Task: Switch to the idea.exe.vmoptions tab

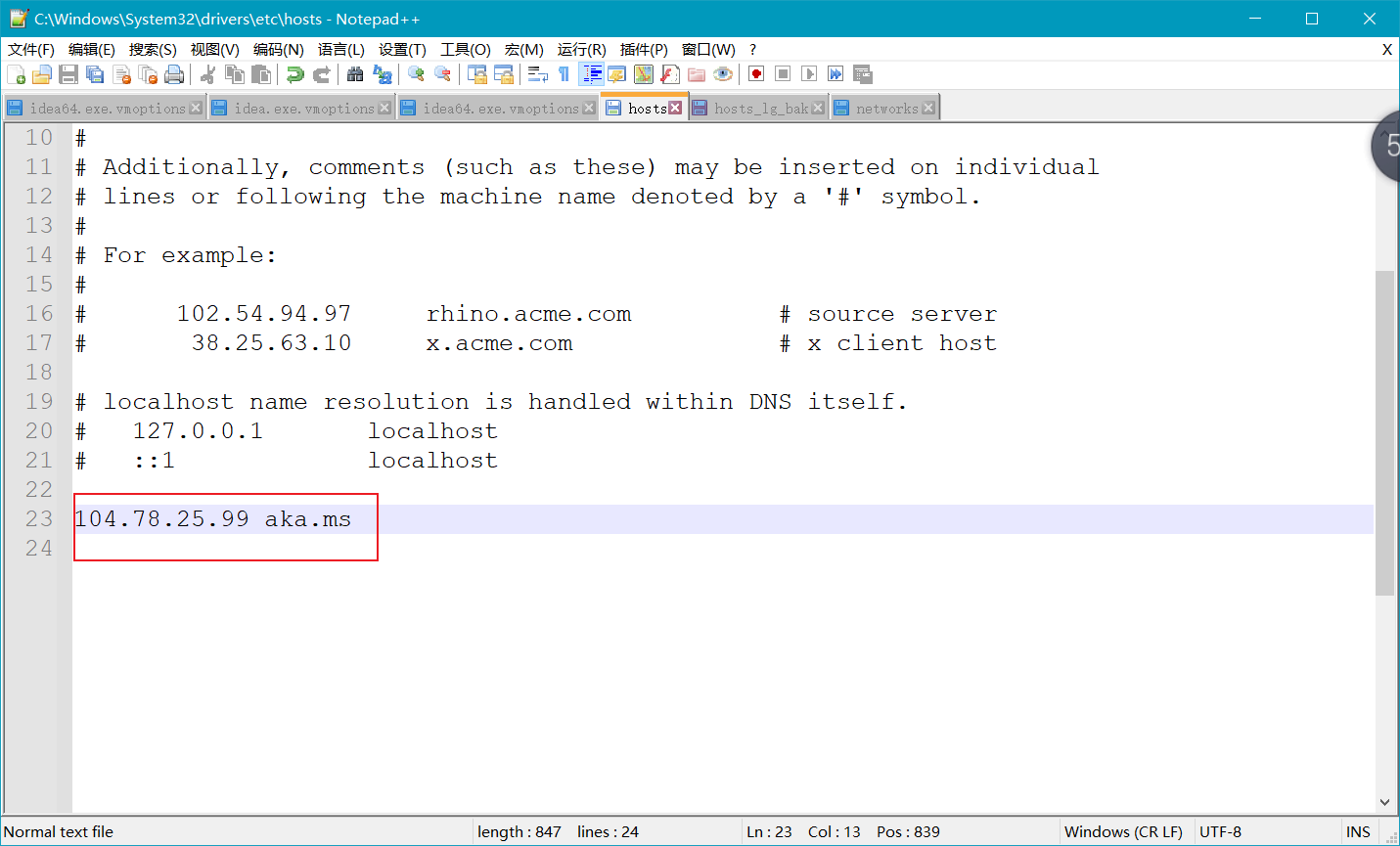Action: coord(304,109)
